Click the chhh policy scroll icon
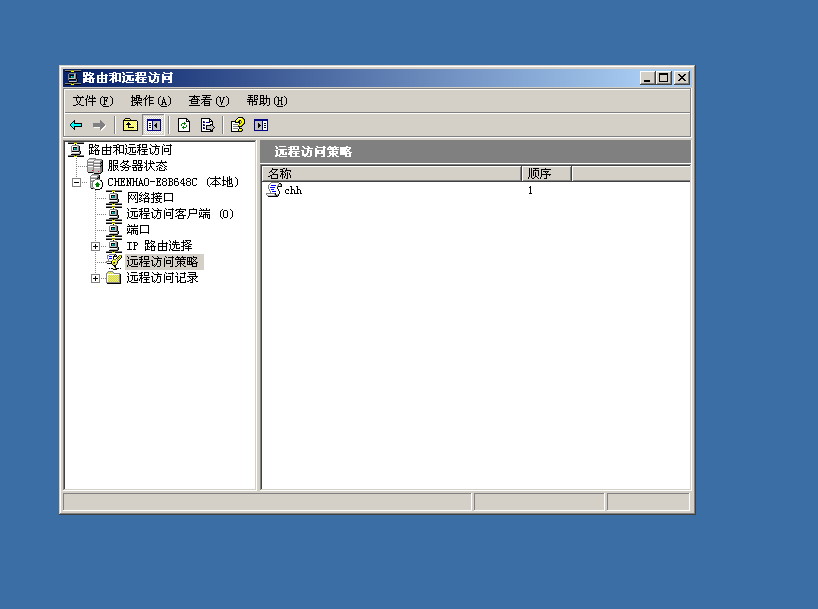 tap(274, 190)
